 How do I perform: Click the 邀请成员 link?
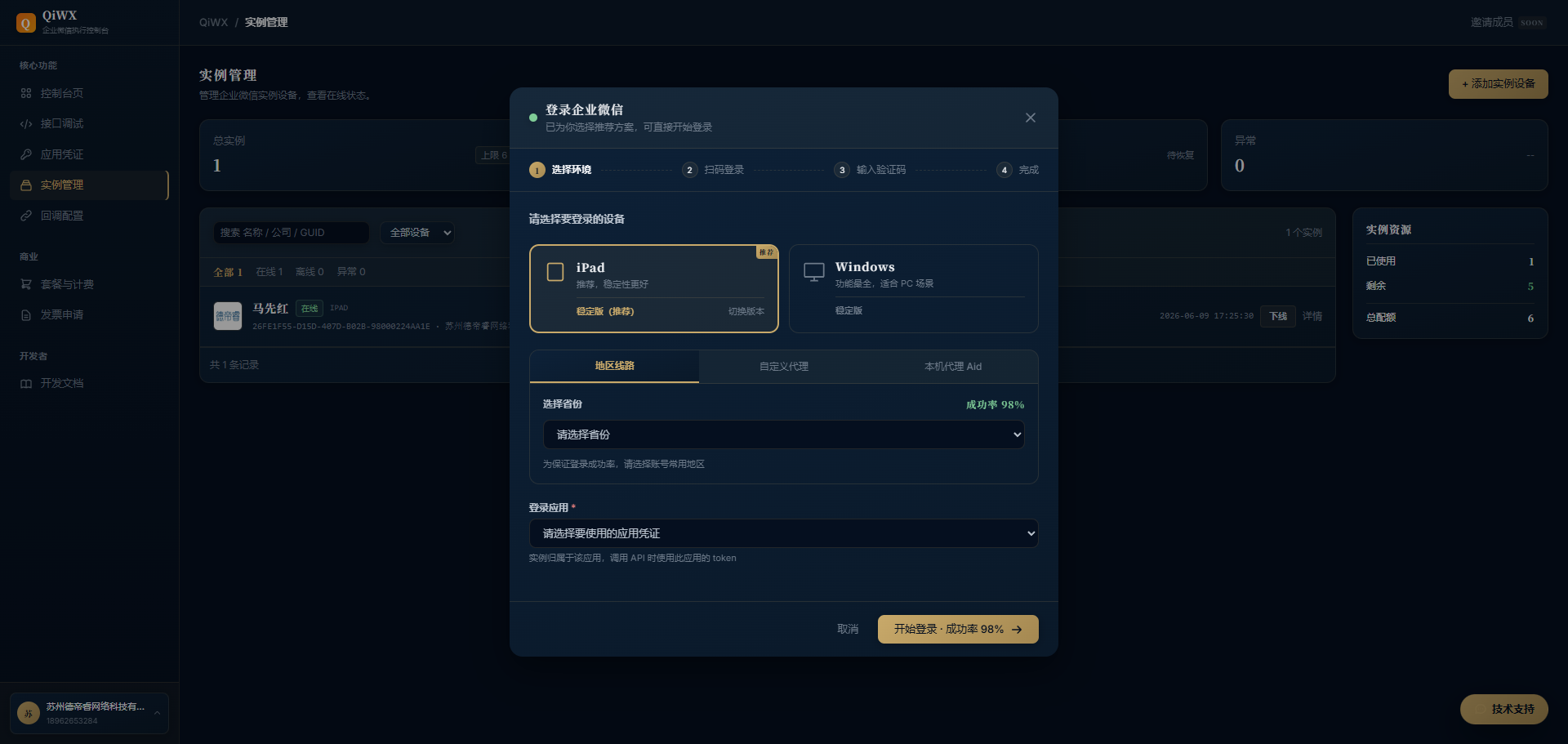[1492, 23]
